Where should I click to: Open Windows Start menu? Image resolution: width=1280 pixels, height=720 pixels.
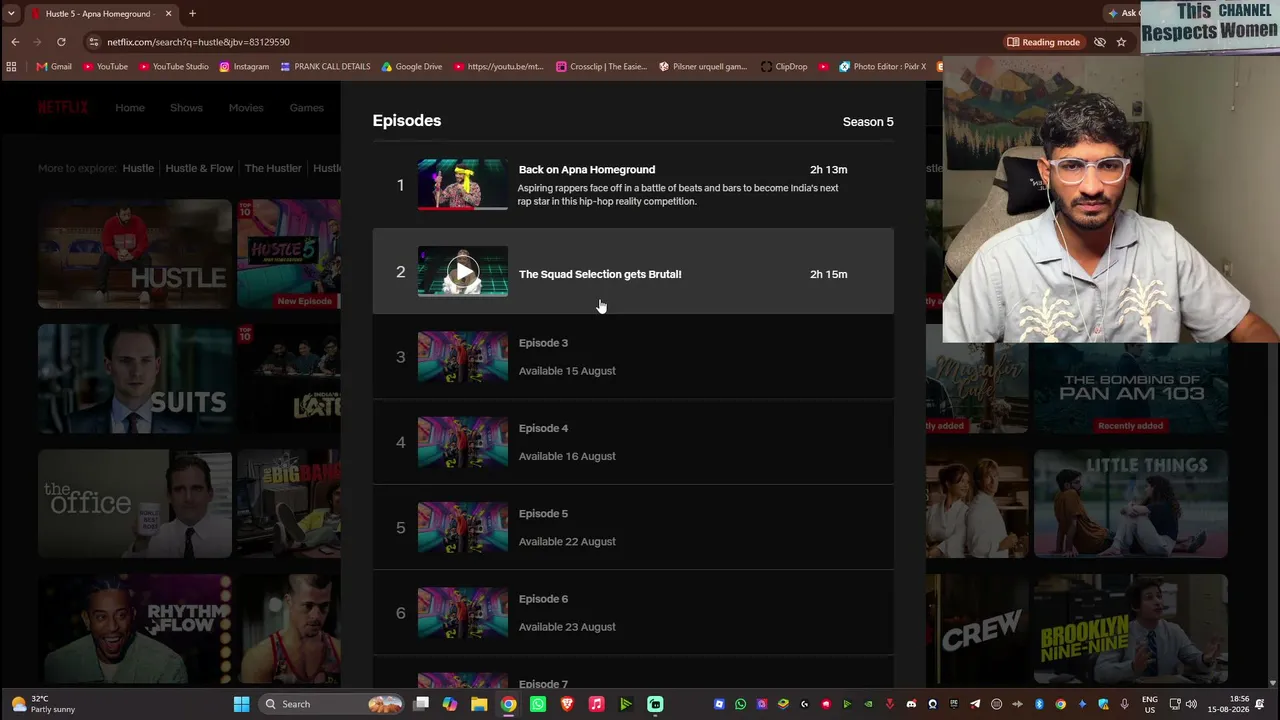241,704
